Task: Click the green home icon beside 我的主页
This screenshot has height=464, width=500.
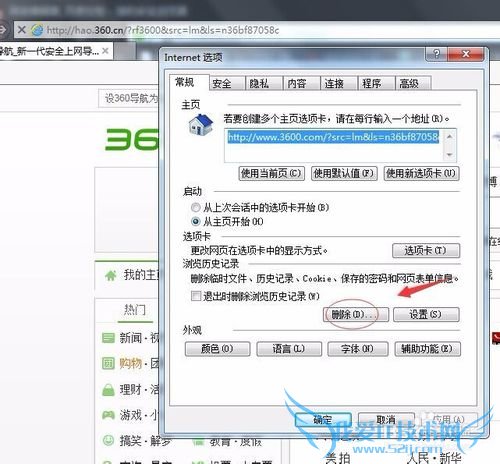Action: (111, 276)
